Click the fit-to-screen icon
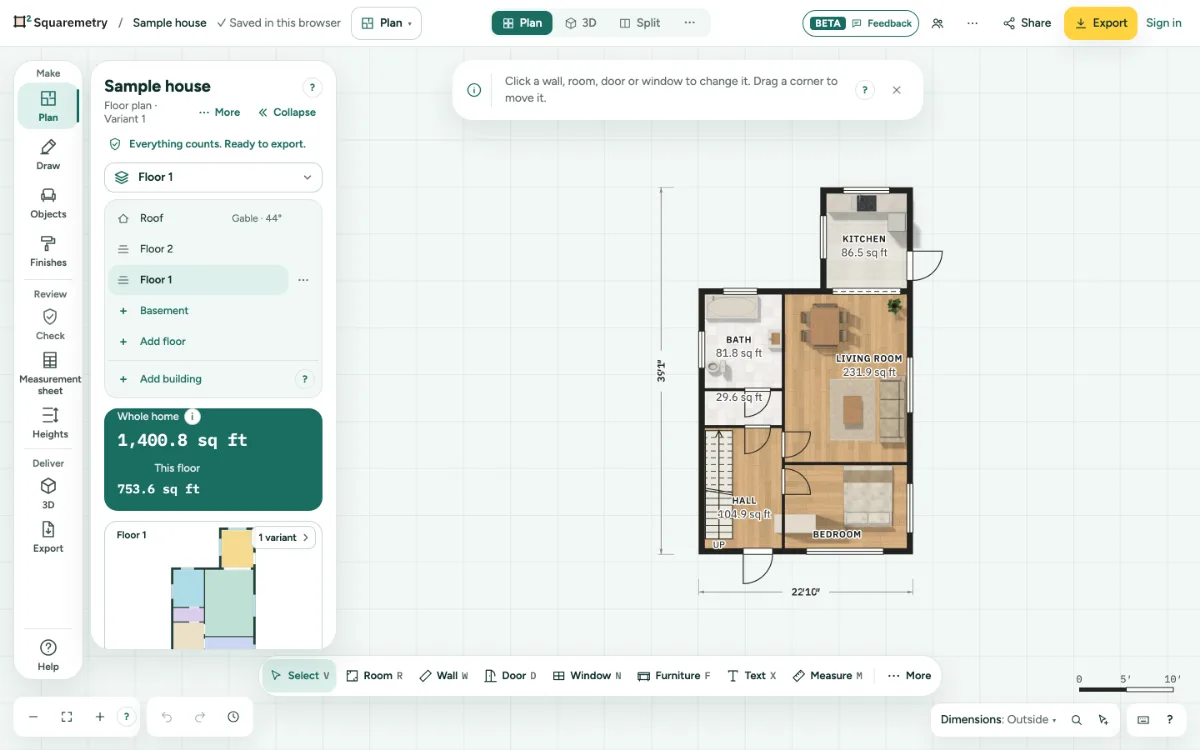The height and width of the screenshot is (750, 1200). click(67, 717)
